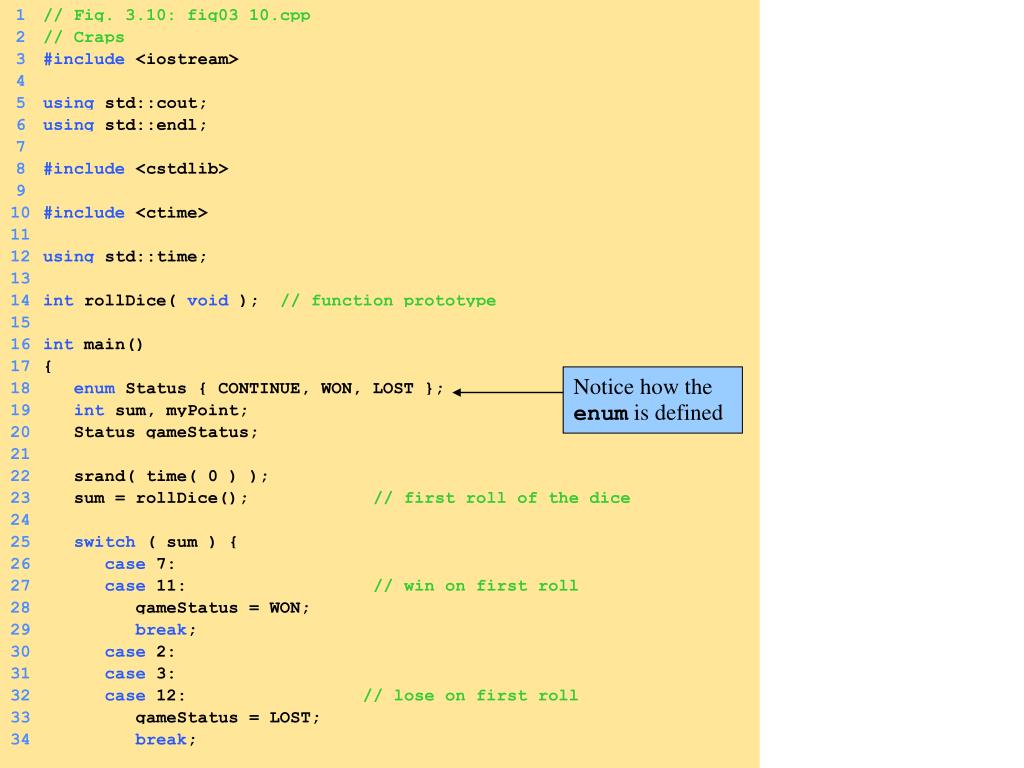Click the comment '// Fig. 3.10: fig03 10.cpp'
The image size is (1024, 768).
pos(176,15)
